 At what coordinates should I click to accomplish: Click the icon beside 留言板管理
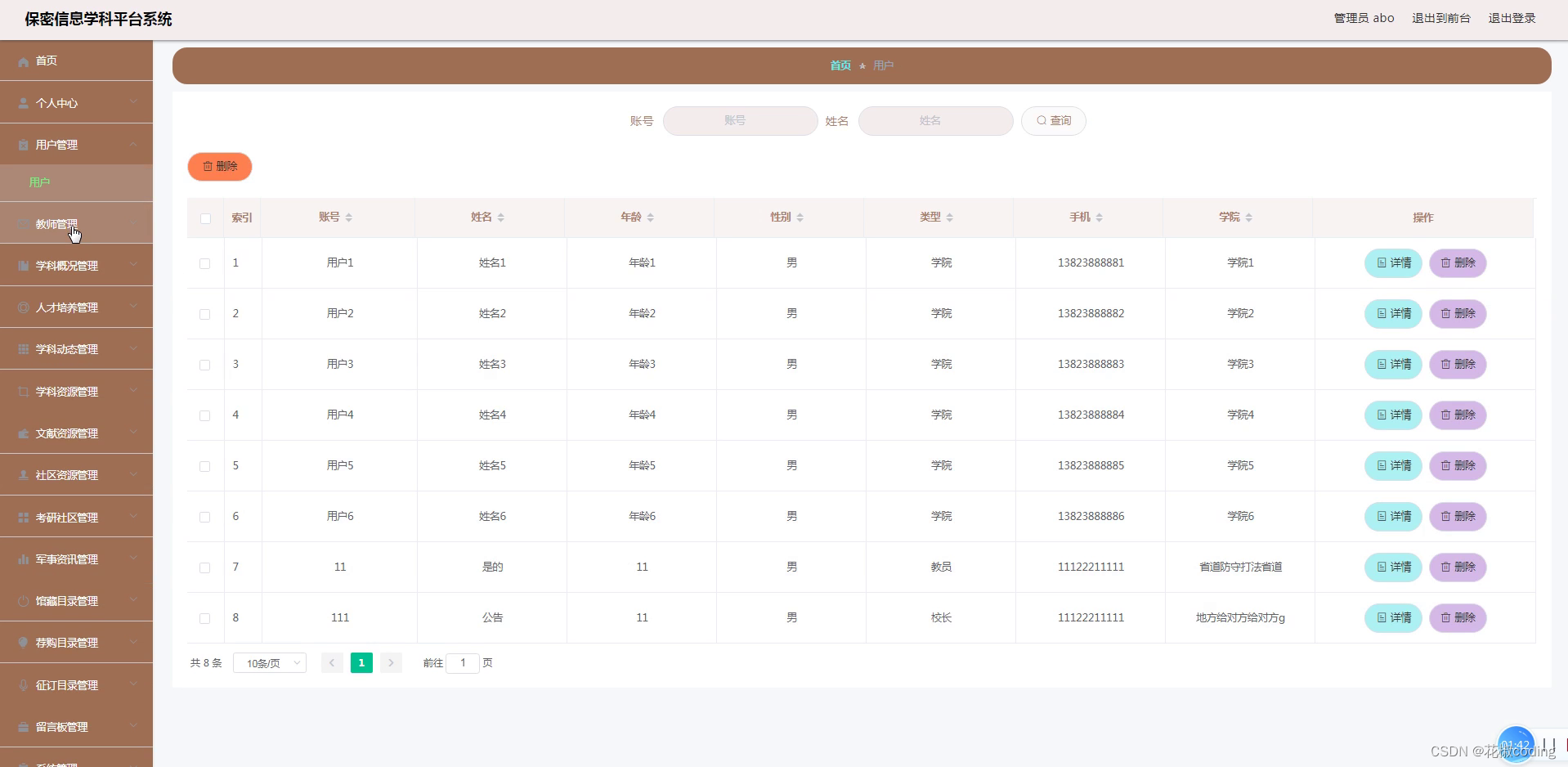23,727
